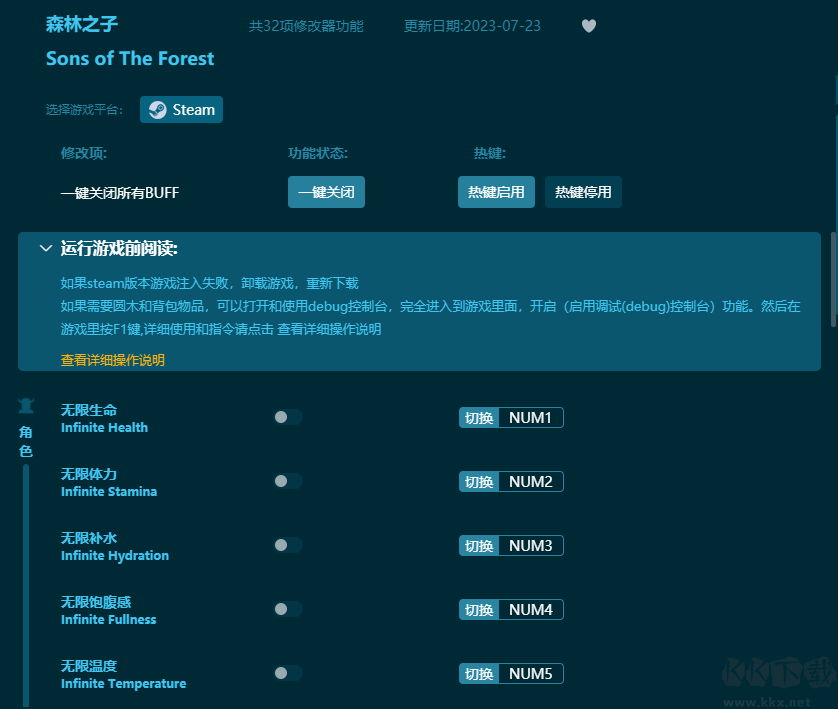The height and width of the screenshot is (709, 838).
Task: Click the 一键关闭 button
Action: pos(326,192)
